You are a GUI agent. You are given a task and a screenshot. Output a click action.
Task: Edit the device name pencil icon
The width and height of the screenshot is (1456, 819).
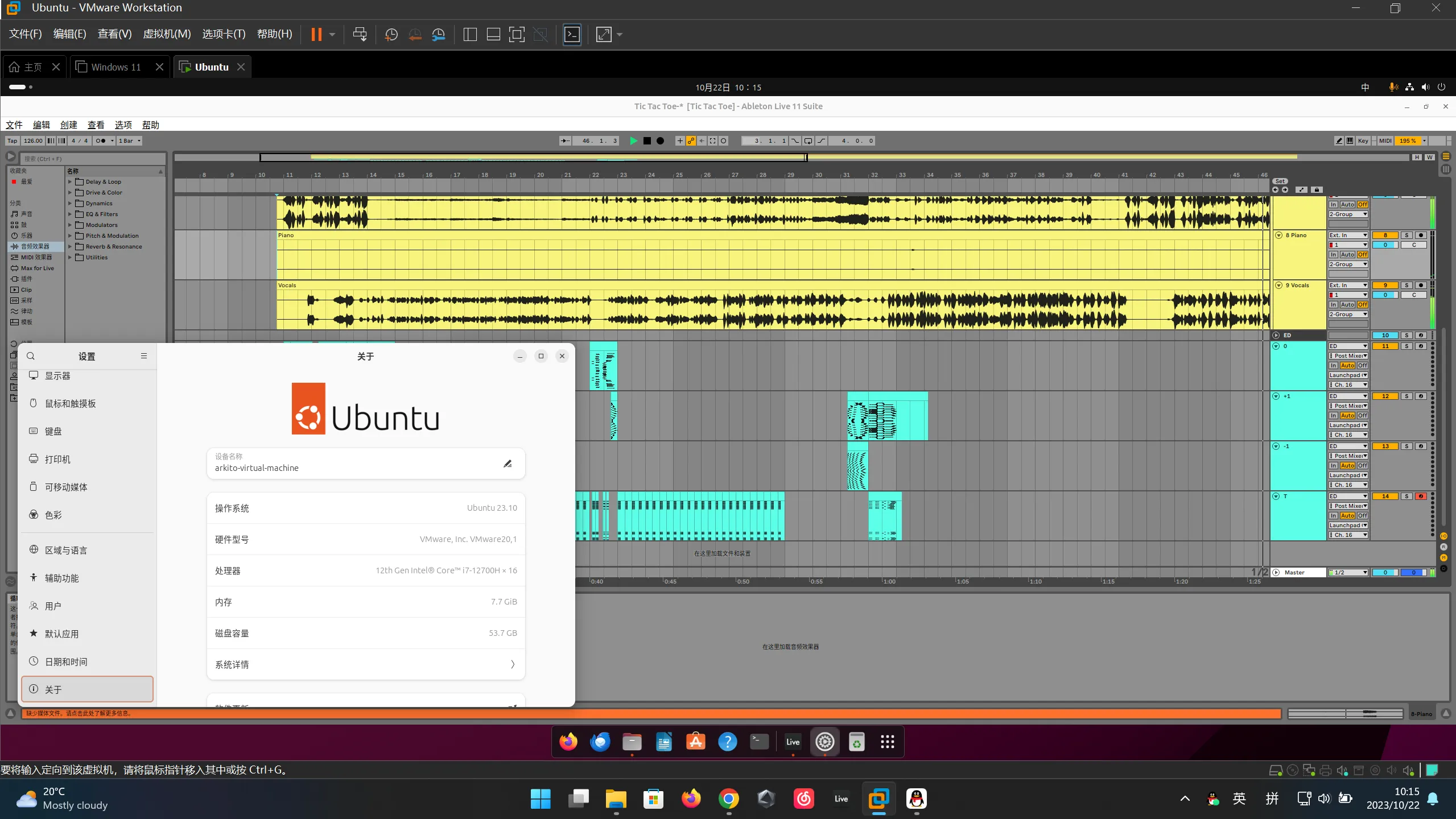click(508, 464)
